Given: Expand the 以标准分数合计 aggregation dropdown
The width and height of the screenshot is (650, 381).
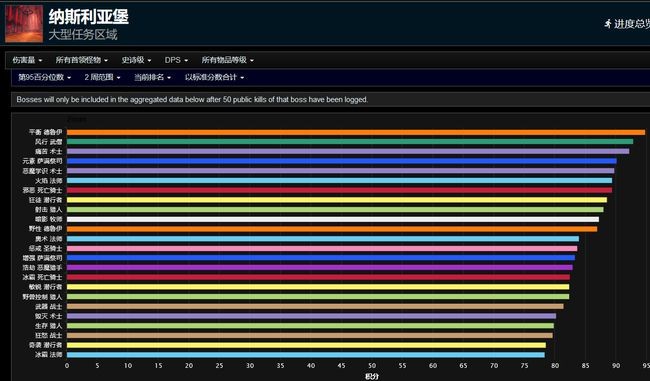Looking at the screenshot, I should 214,77.
